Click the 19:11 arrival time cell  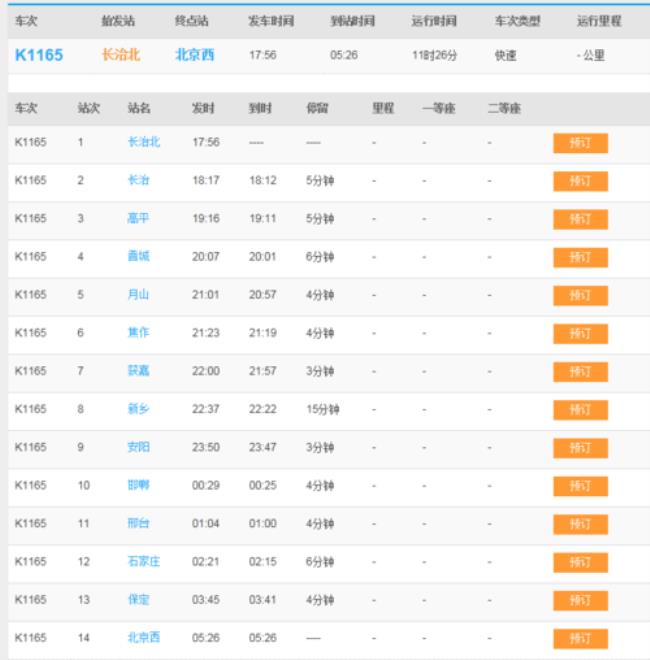click(263, 218)
